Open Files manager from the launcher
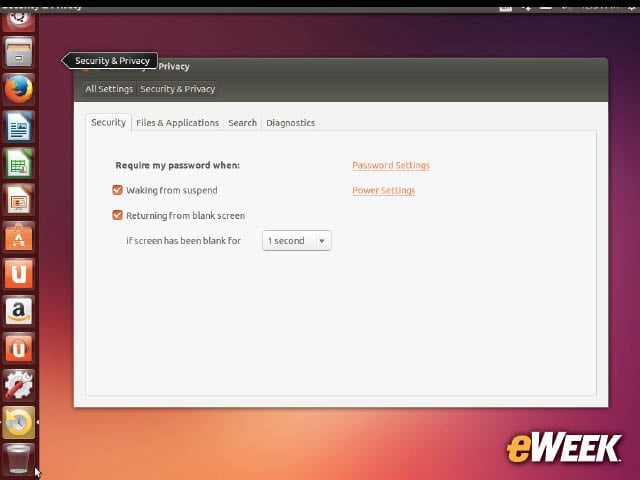This screenshot has height=480, width=640. pyautogui.click(x=18, y=52)
